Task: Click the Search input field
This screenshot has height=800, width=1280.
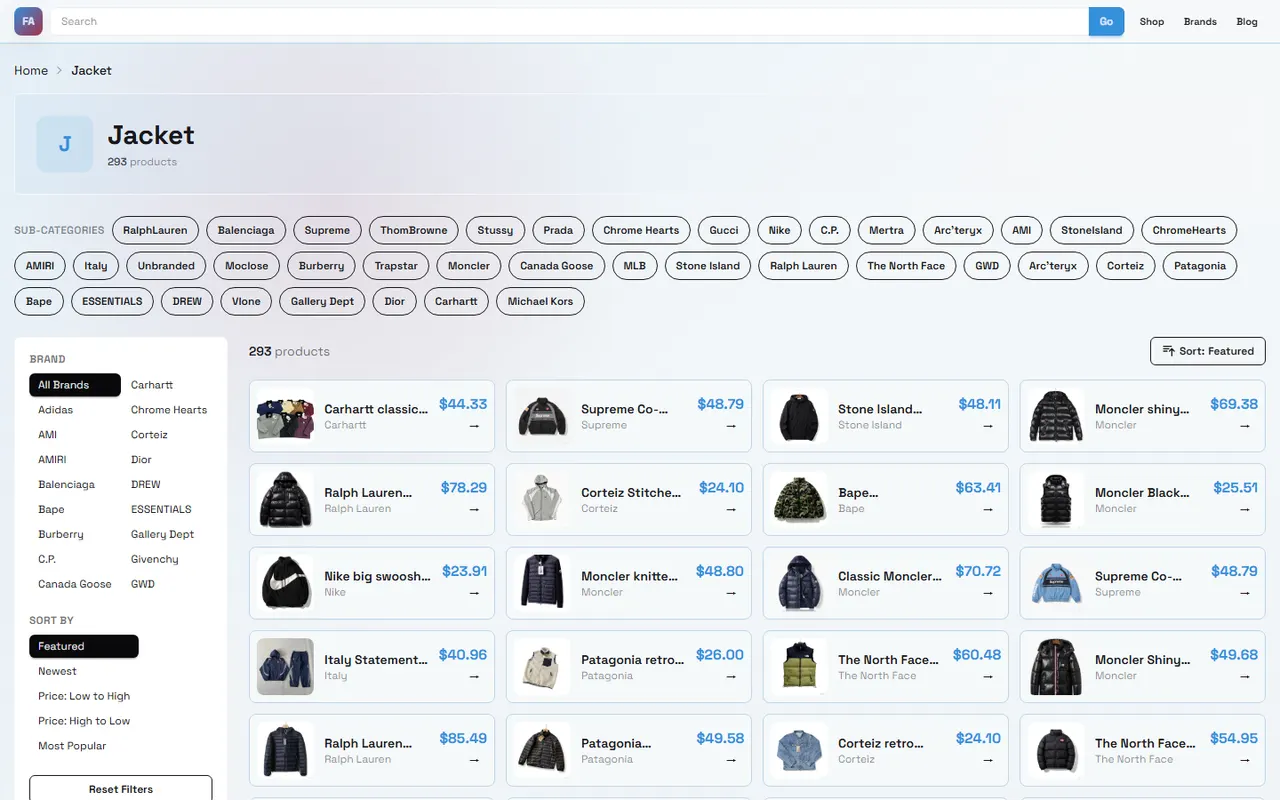Action: click(570, 21)
